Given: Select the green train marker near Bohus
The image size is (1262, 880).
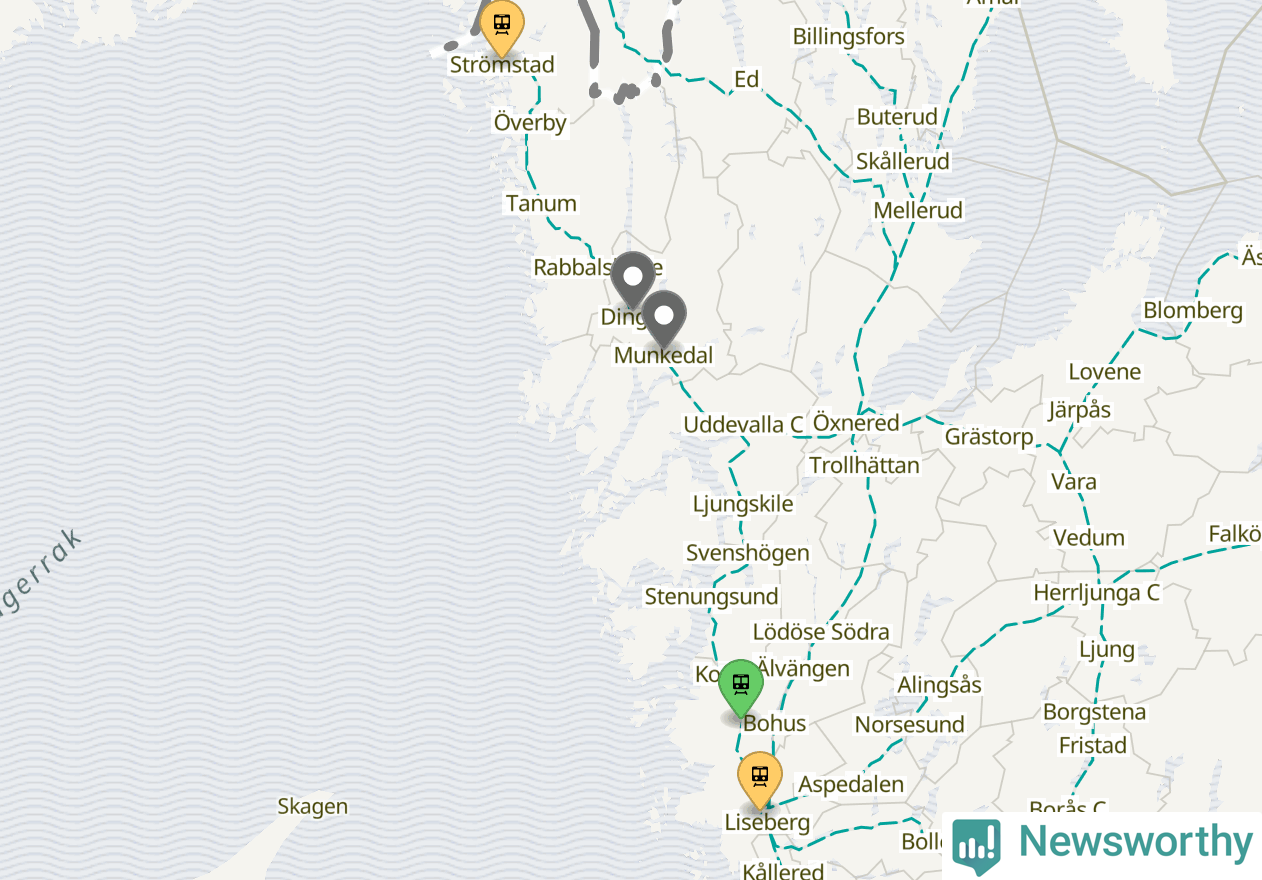Looking at the screenshot, I should (x=741, y=688).
